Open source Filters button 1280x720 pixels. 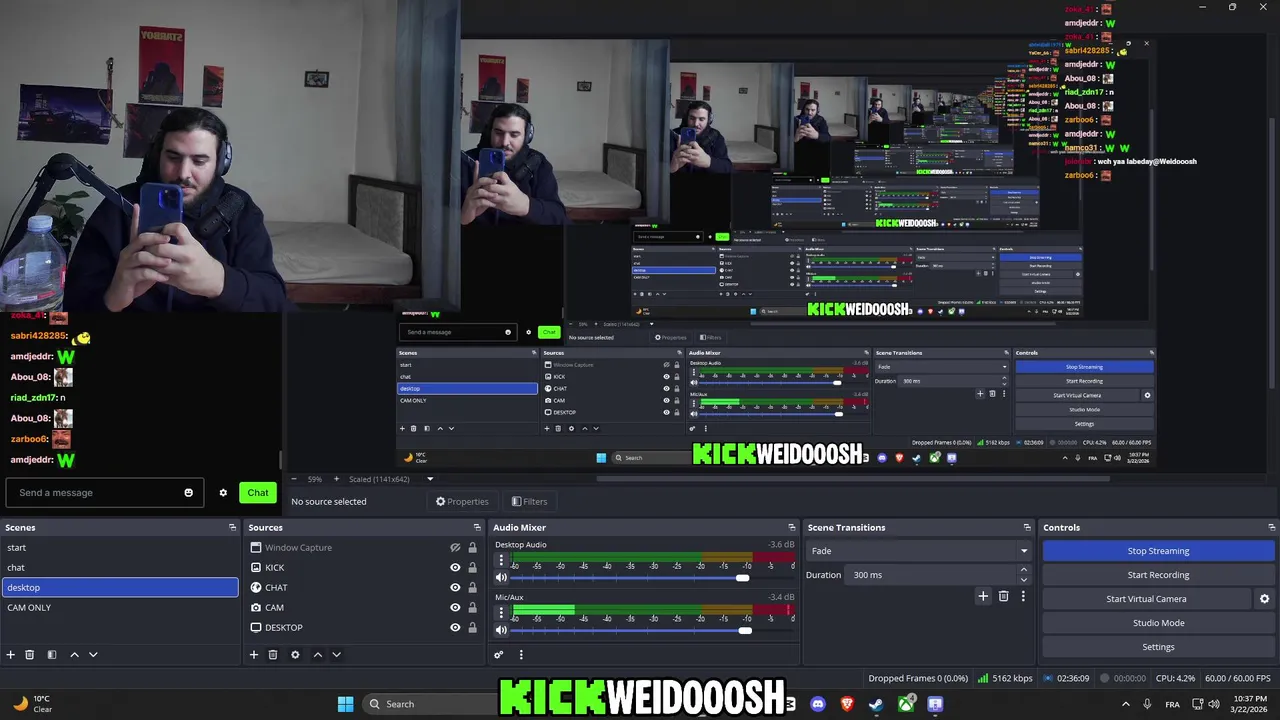pos(529,501)
